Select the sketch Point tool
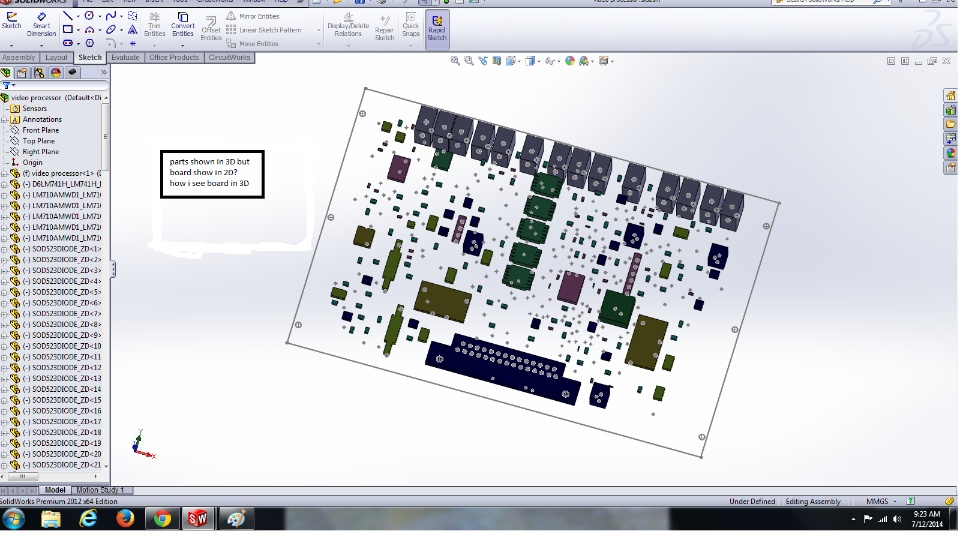Viewport: 960px width, 540px height. [x=132, y=43]
